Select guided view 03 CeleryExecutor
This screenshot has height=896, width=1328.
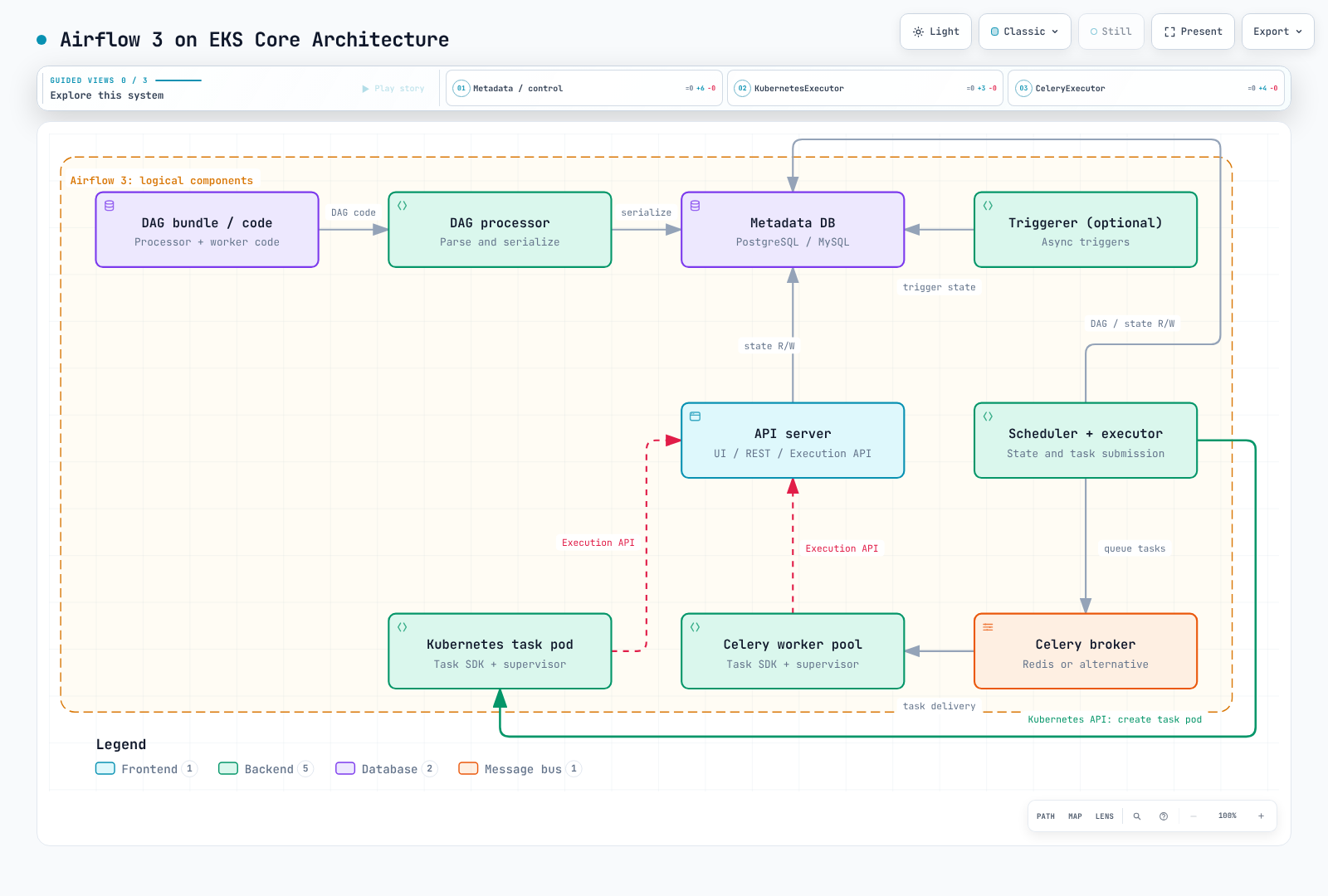pos(1146,88)
